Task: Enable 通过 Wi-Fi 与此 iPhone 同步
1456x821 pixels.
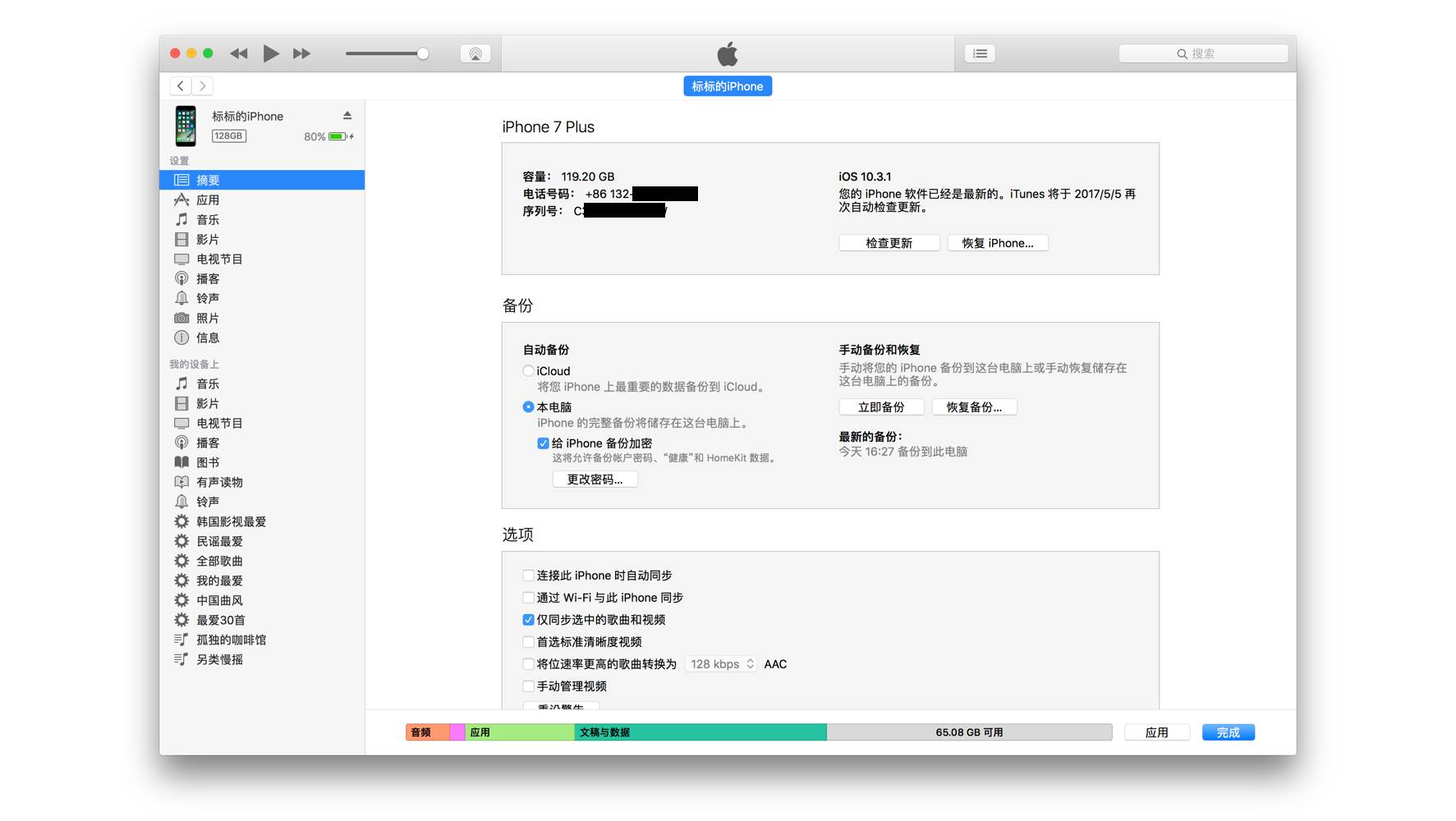Action: [x=528, y=598]
